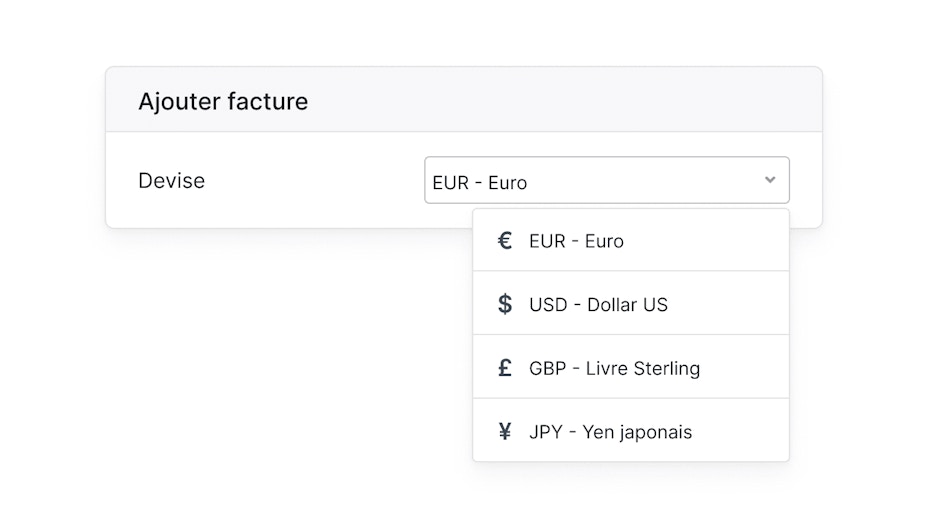
Task: Click the dollar sign icon
Action: click(505, 304)
